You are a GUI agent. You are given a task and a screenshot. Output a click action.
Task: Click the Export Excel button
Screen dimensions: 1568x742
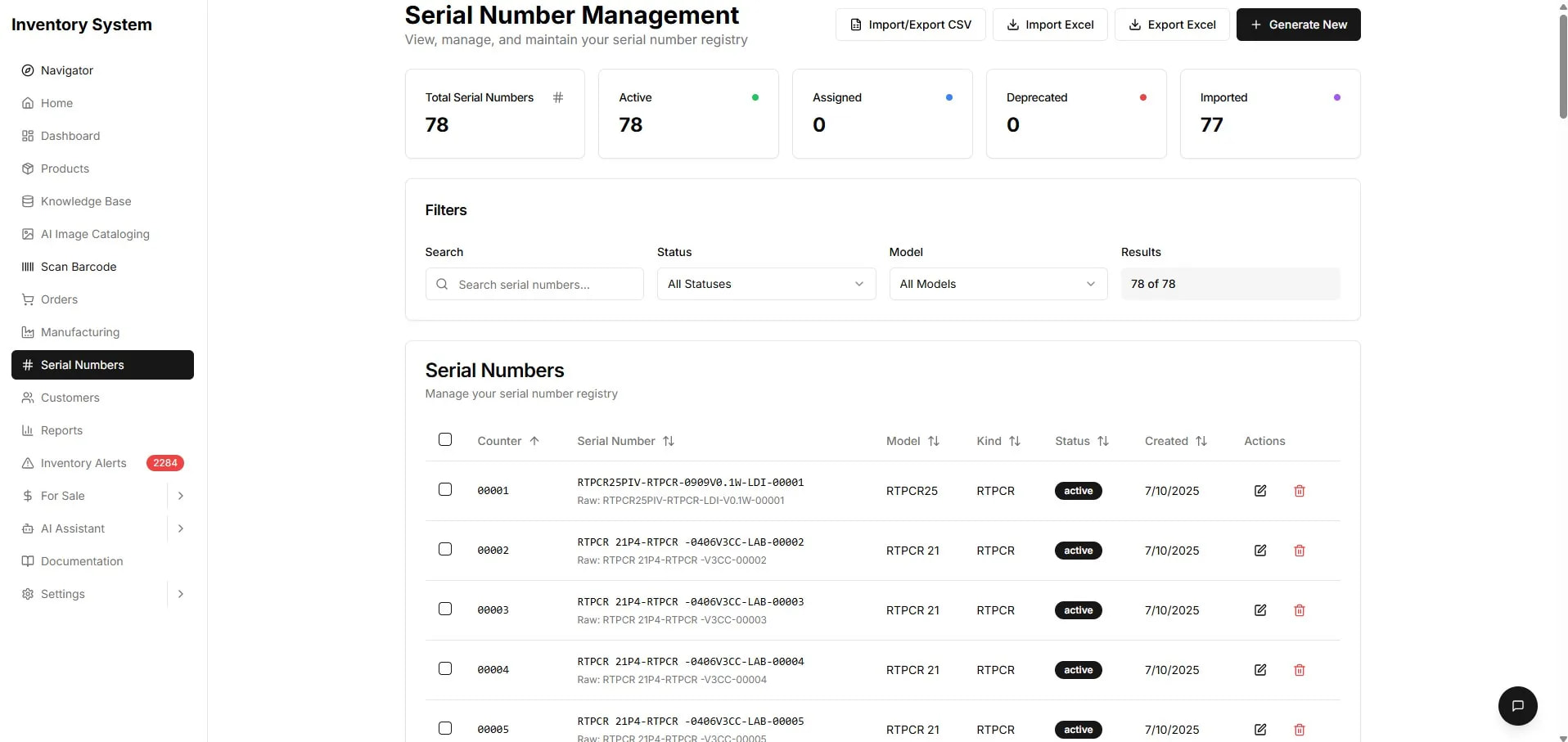tap(1172, 25)
